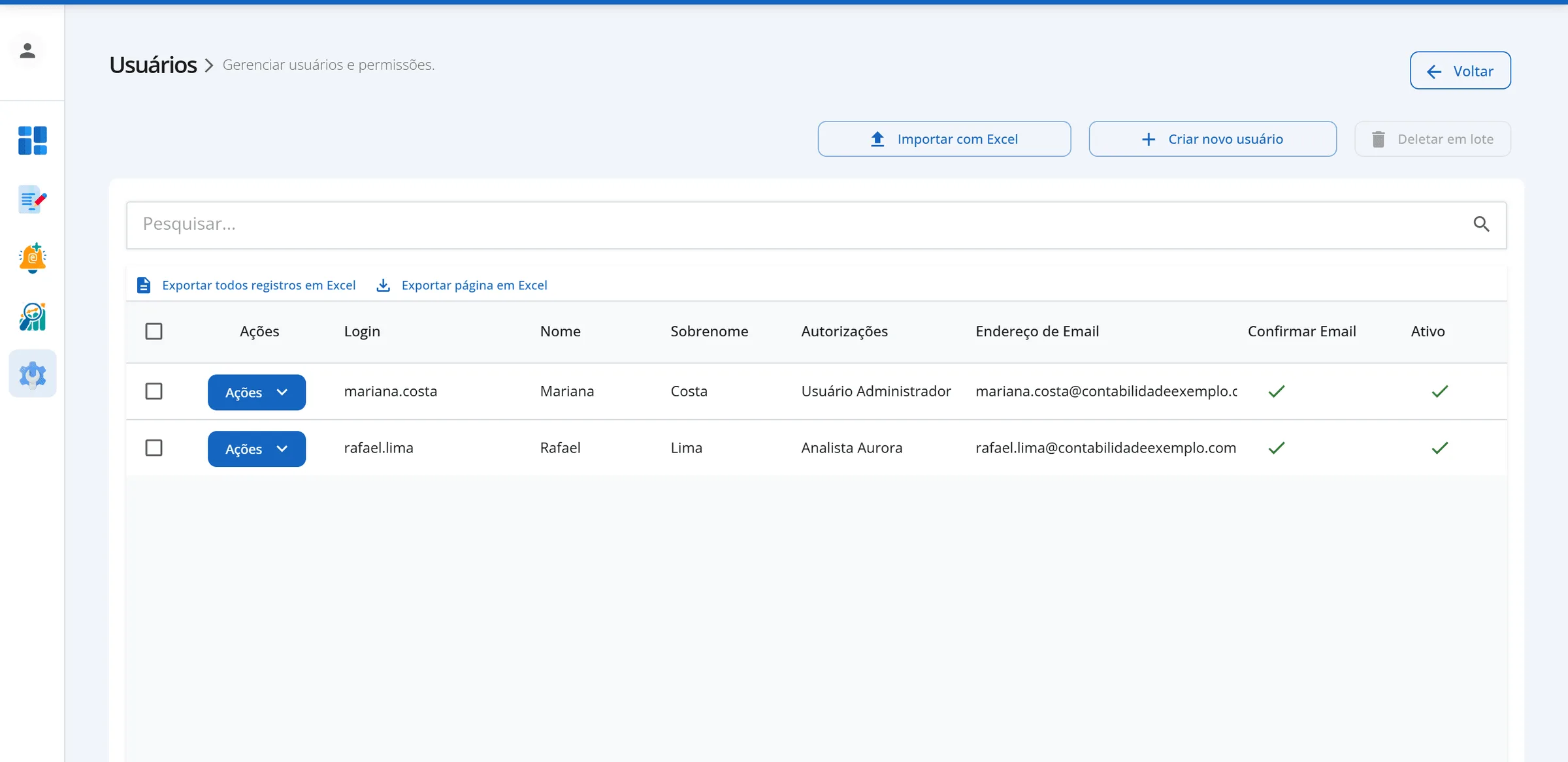Image resolution: width=1568 pixels, height=762 pixels.
Task: Click the Ativo column header
Action: coord(1428,332)
